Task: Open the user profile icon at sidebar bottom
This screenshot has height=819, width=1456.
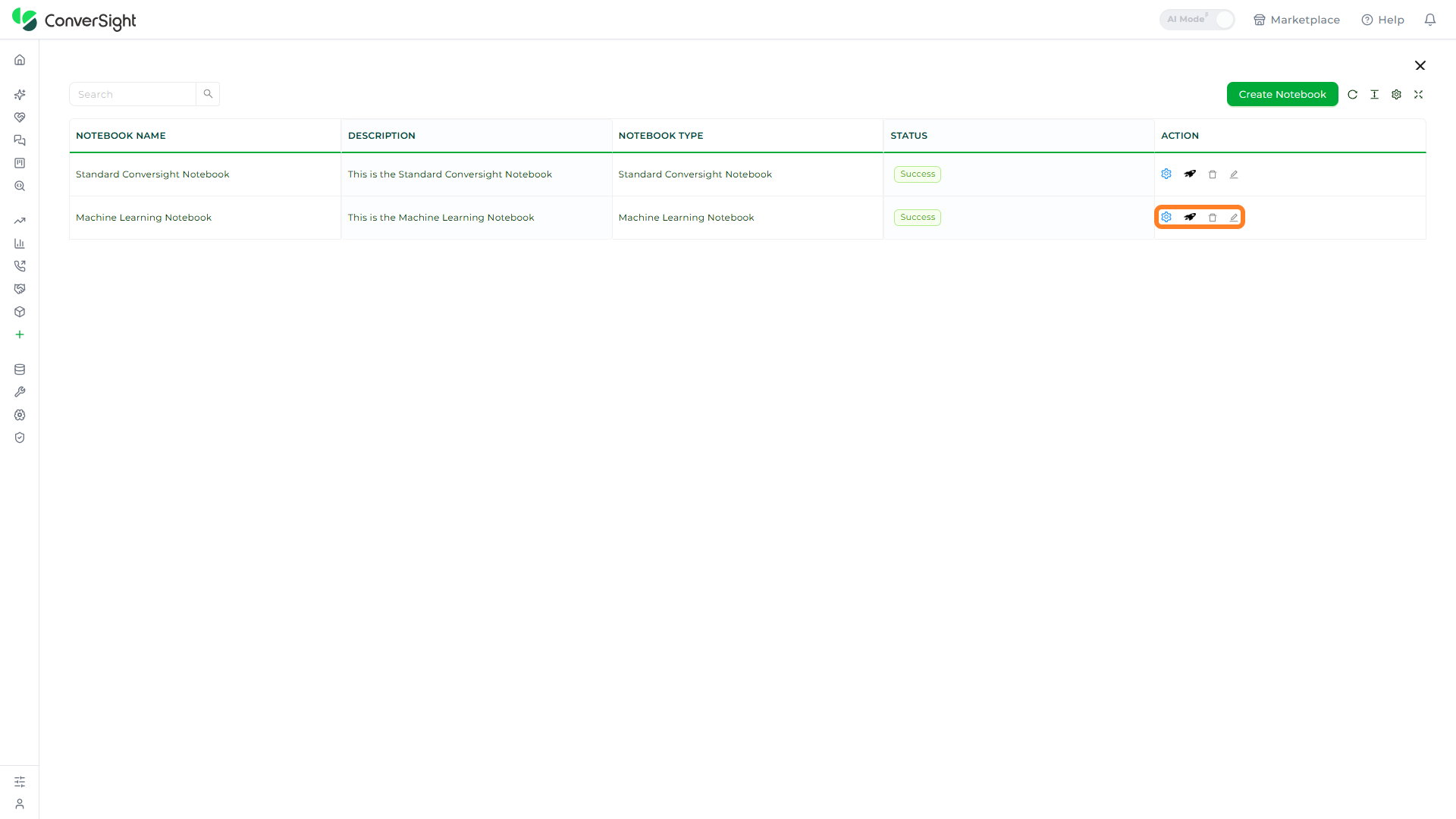Action: point(20,804)
